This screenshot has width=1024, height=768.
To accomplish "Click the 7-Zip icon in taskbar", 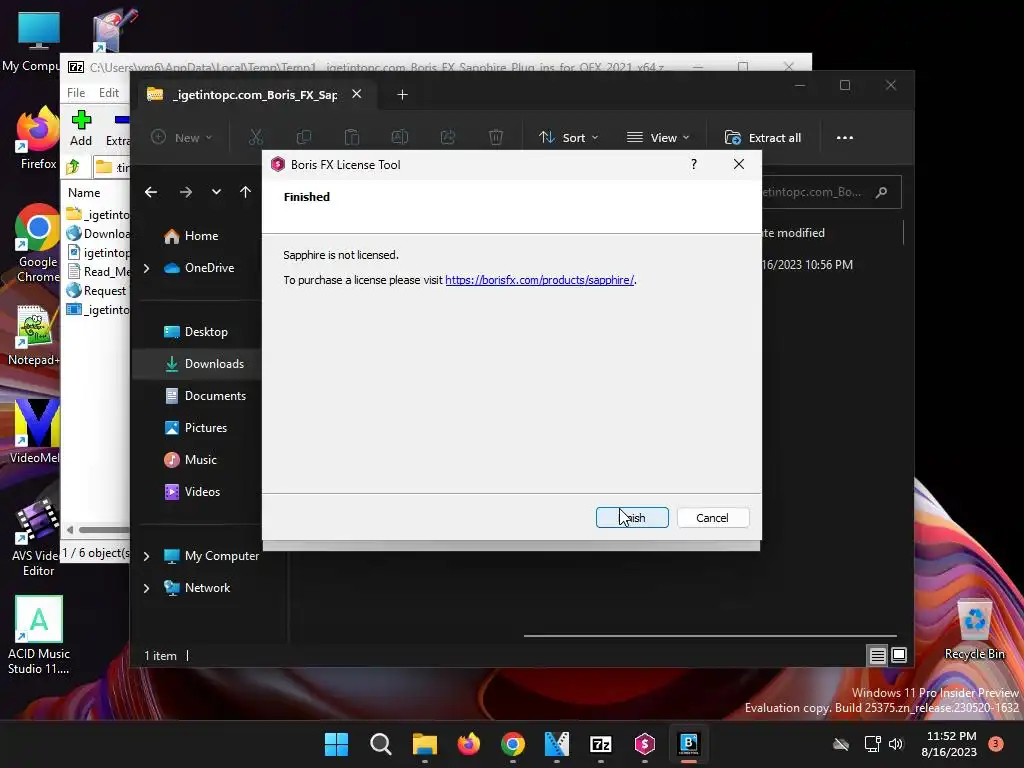I will pos(600,744).
